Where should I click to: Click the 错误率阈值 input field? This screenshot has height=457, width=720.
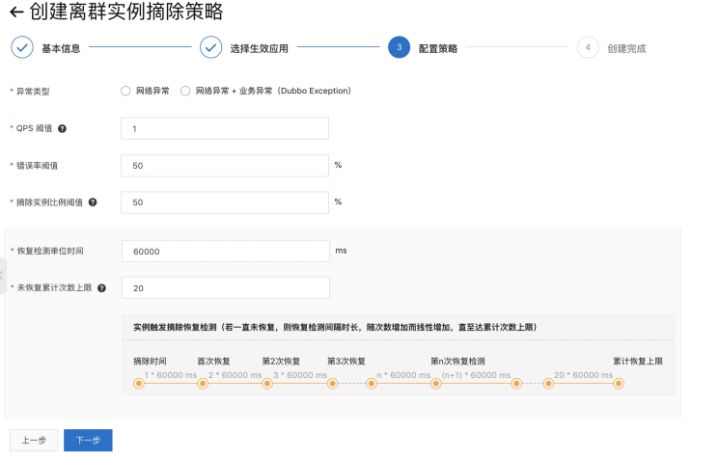coord(225,165)
